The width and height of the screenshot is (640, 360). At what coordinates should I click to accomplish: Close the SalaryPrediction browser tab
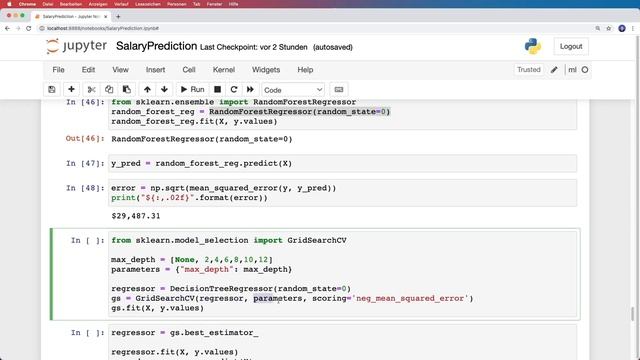point(106,16)
